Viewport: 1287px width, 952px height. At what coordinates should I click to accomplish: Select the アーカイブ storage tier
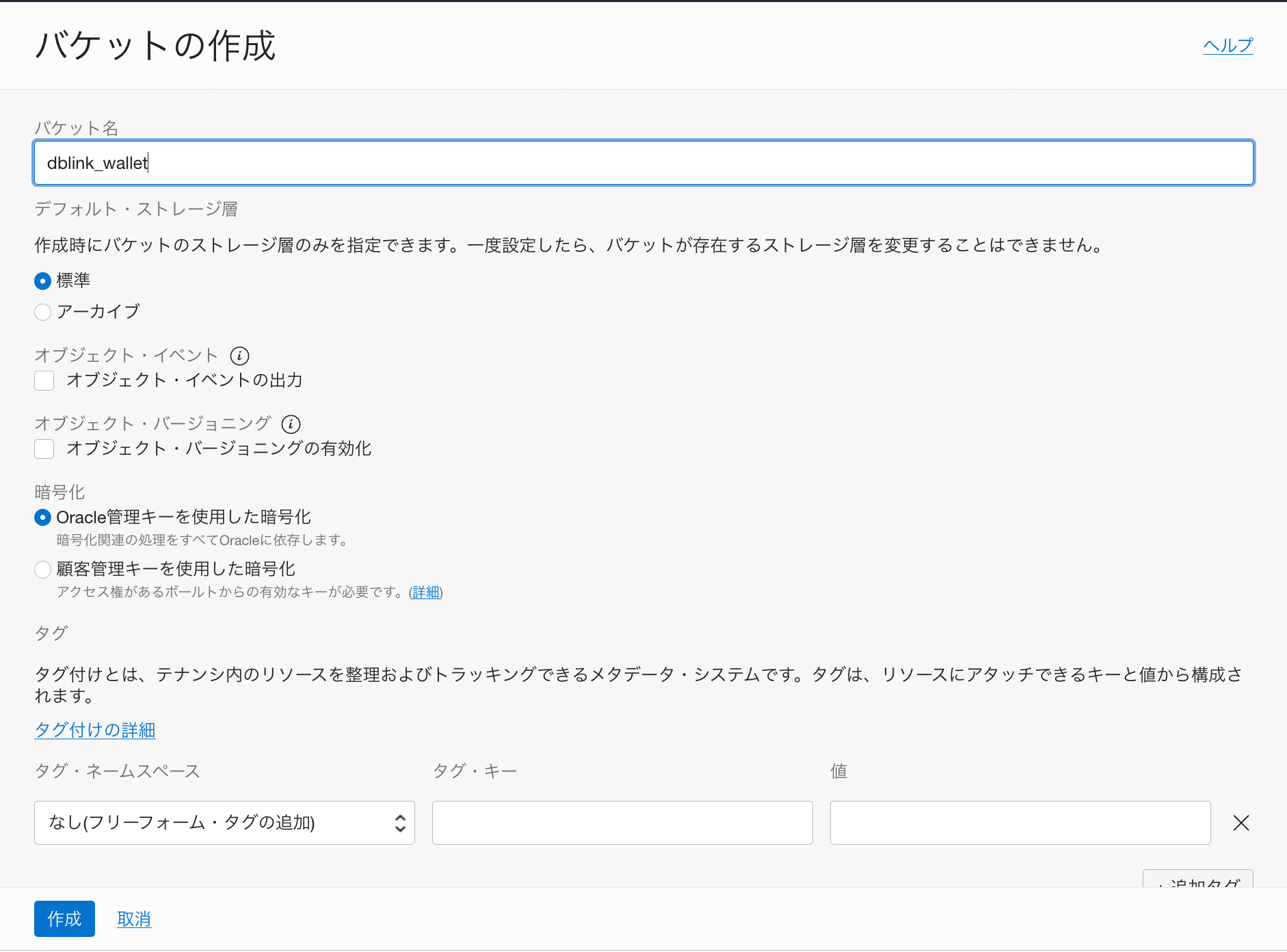[42, 312]
